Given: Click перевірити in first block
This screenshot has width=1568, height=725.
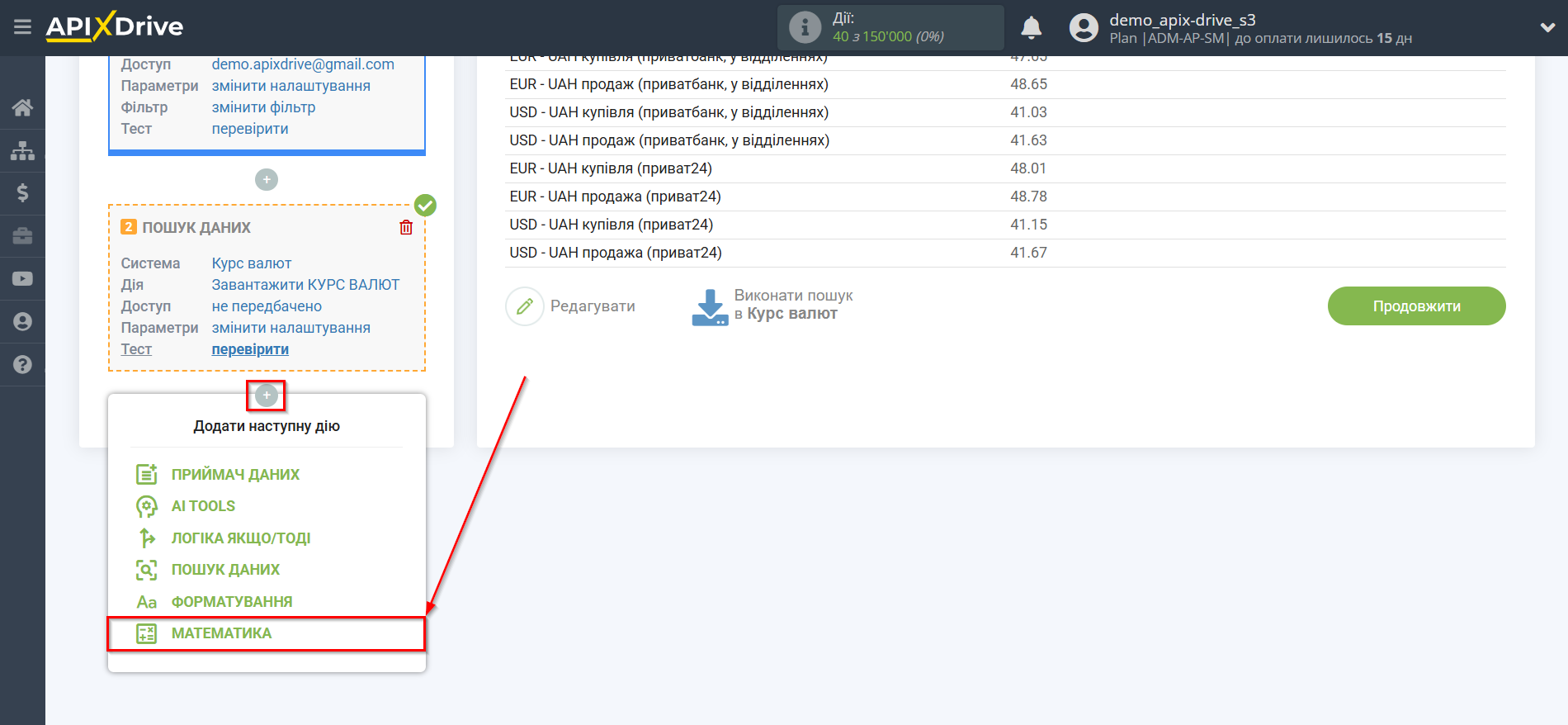Looking at the screenshot, I should (x=250, y=129).
